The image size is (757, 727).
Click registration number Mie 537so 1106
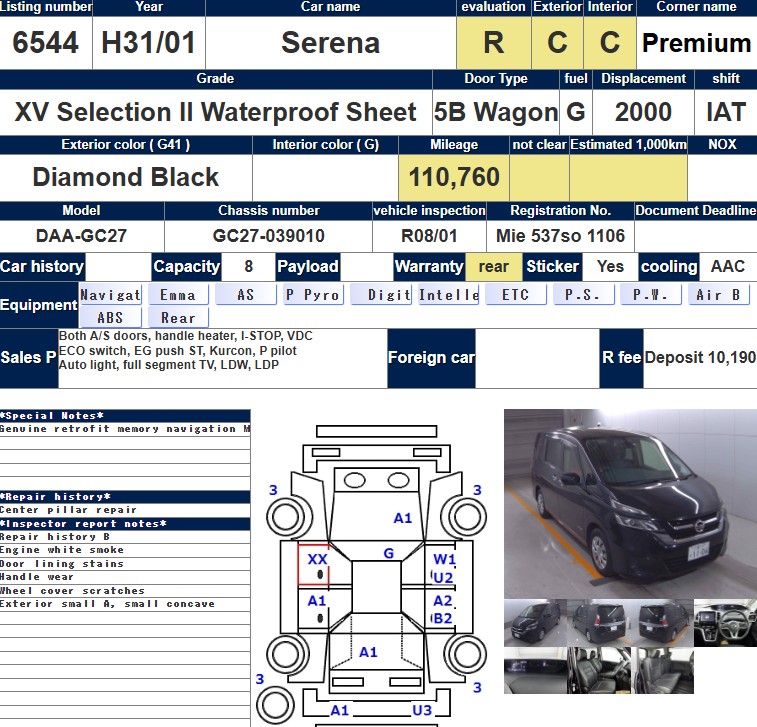tap(560, 236)
